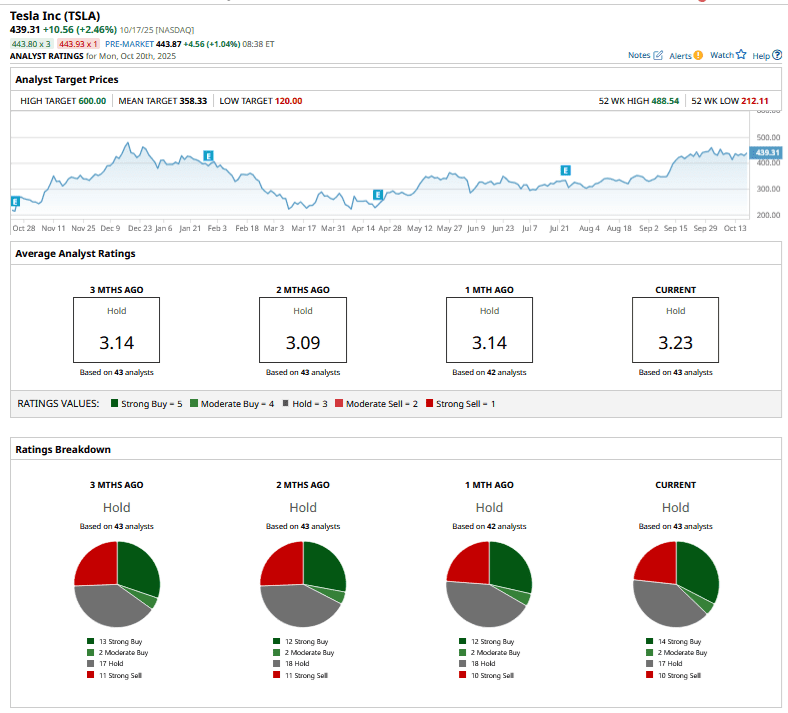The height and width of the screenshot is (713, 788).
Task: Click the Tesla Inc (TSLA) title
Action: click(55, 17)
